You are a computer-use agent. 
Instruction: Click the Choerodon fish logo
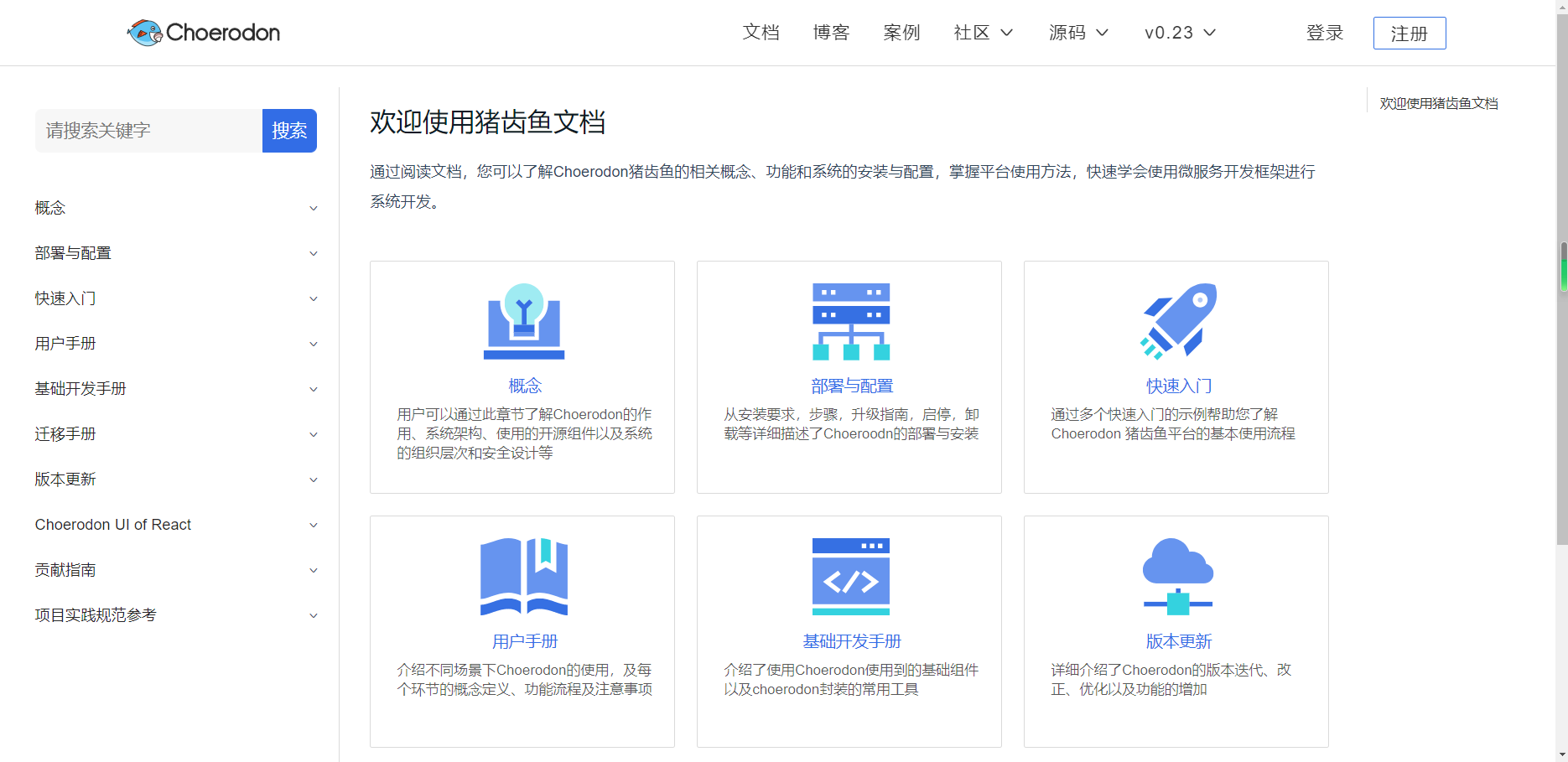pyautogui.click(x=145, y=33)
